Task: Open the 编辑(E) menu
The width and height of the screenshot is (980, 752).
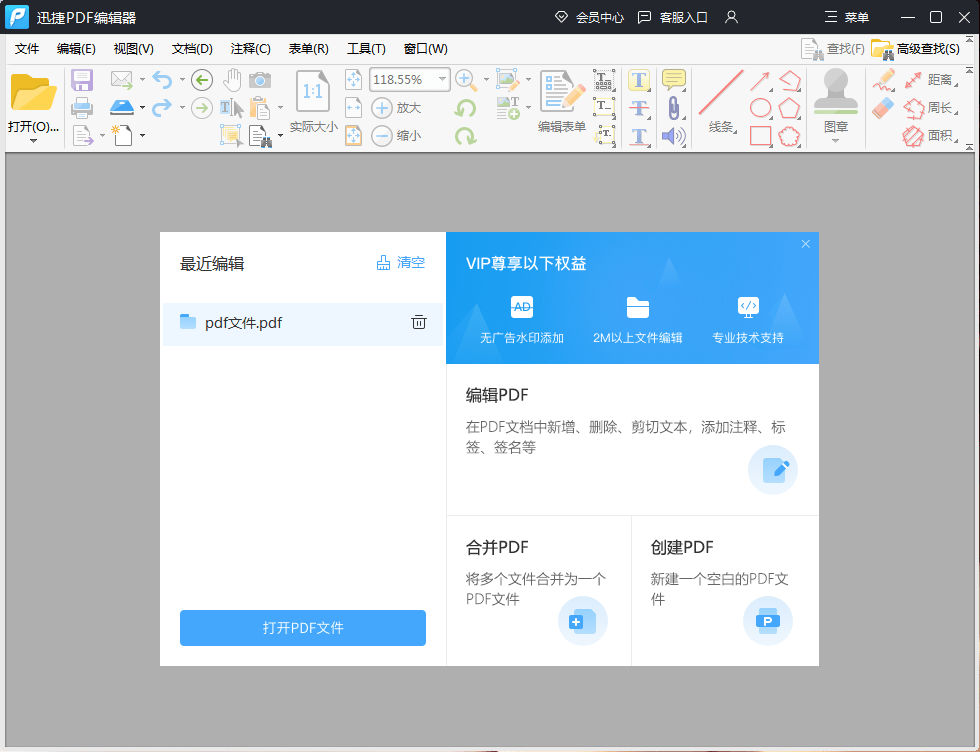Action: [x=76, y=49]
